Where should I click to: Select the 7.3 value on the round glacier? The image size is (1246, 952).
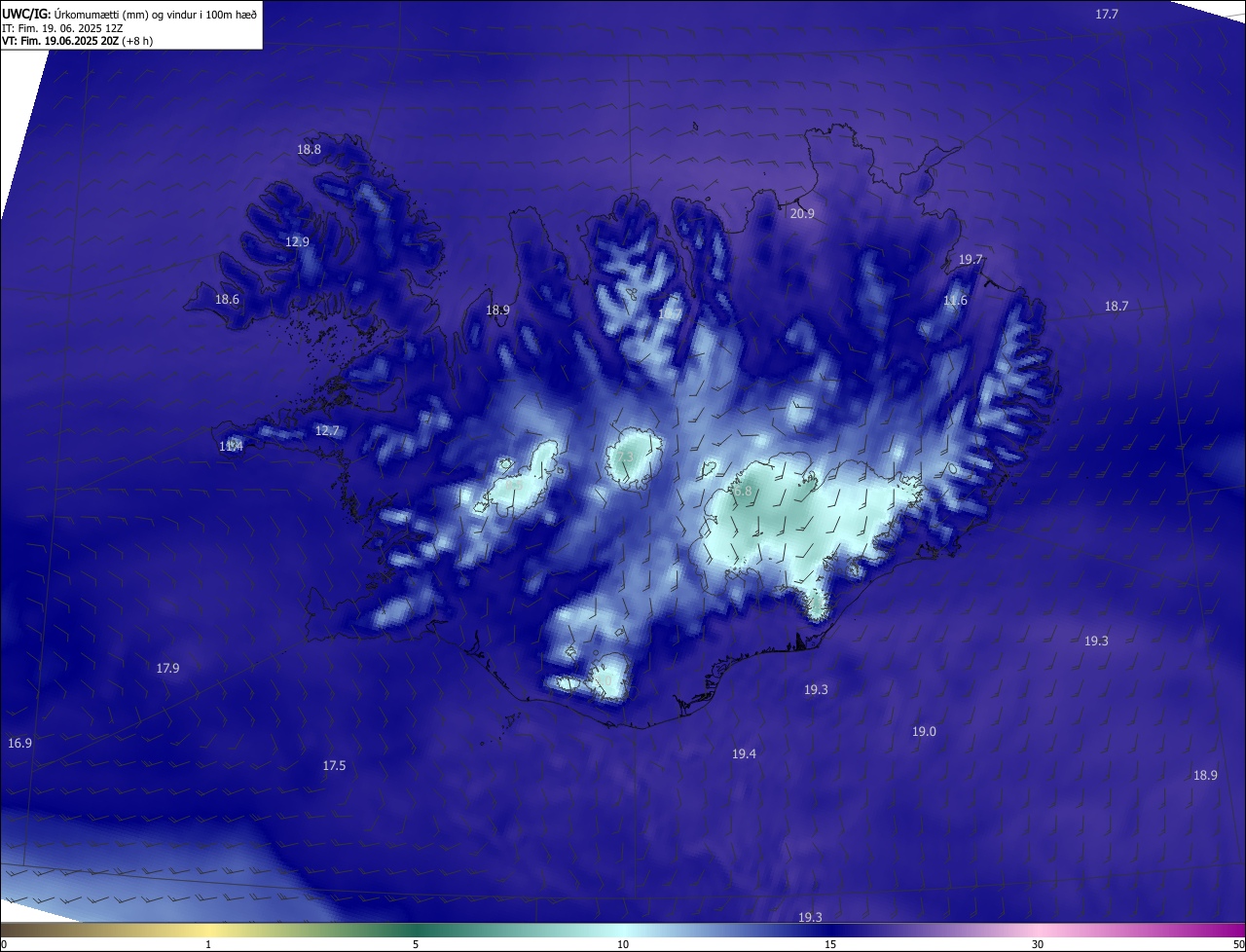click(x=624, y=457)
